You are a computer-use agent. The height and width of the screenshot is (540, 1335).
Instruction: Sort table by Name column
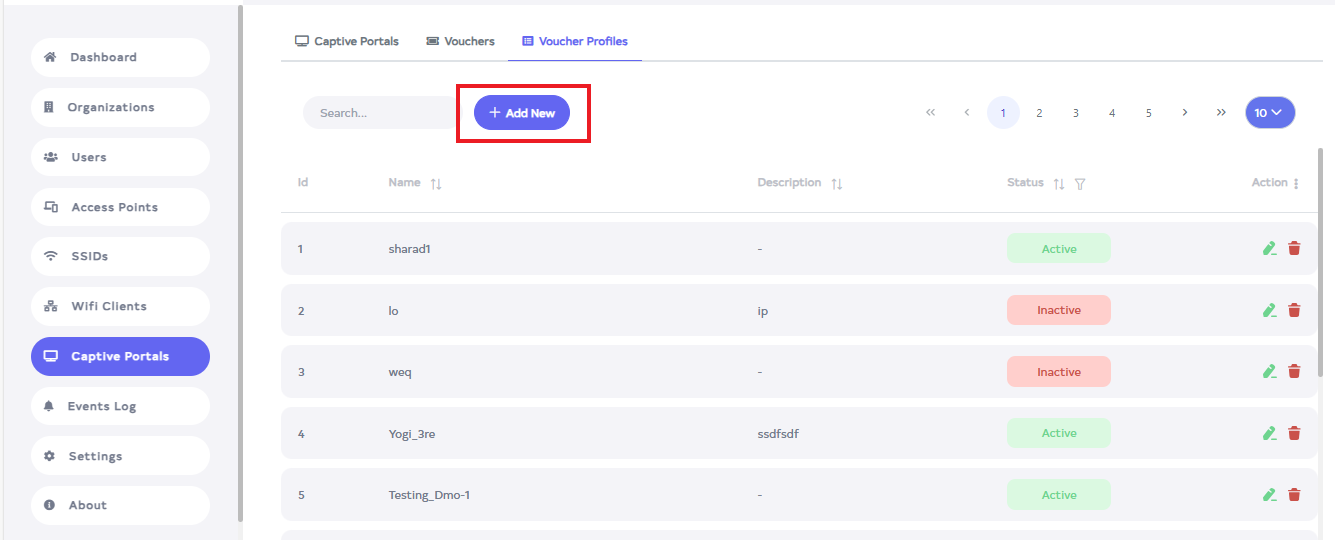pos(436,184)
